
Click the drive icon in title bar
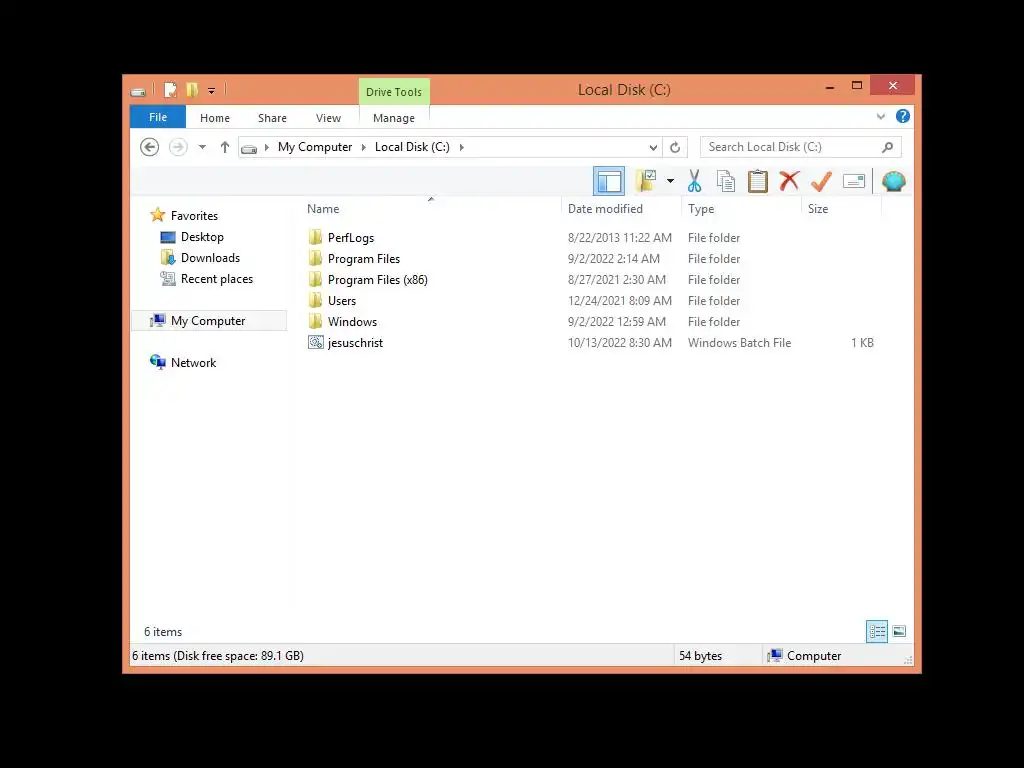click(x=138, y=91)
